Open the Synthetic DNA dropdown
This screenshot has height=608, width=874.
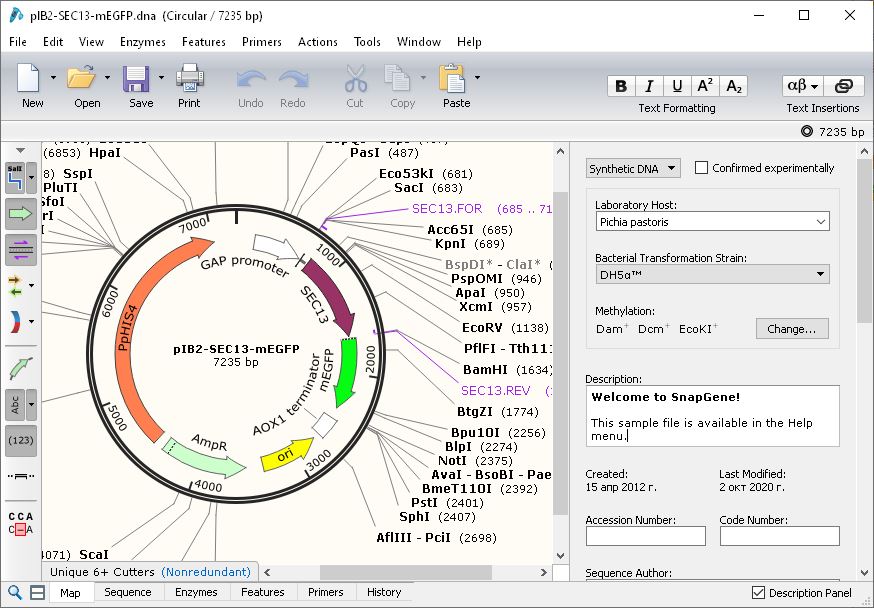632,168
